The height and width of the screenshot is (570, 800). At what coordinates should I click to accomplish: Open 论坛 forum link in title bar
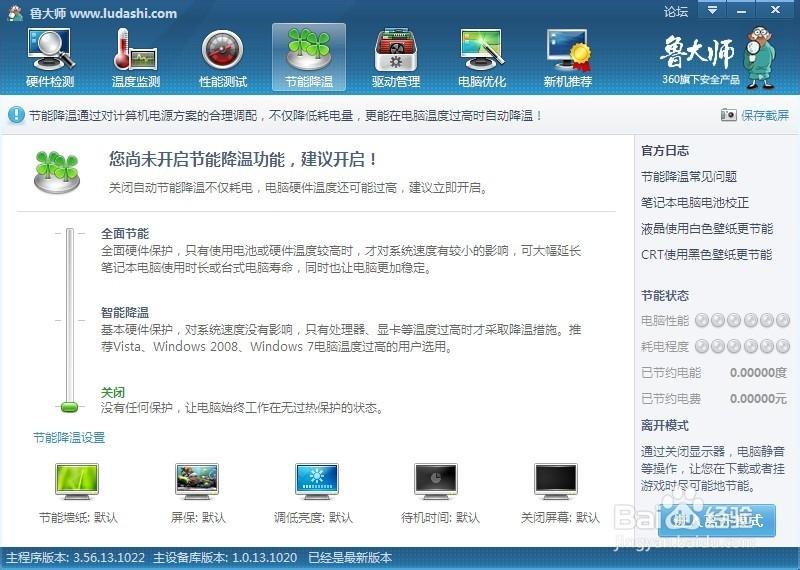(676, 12)
